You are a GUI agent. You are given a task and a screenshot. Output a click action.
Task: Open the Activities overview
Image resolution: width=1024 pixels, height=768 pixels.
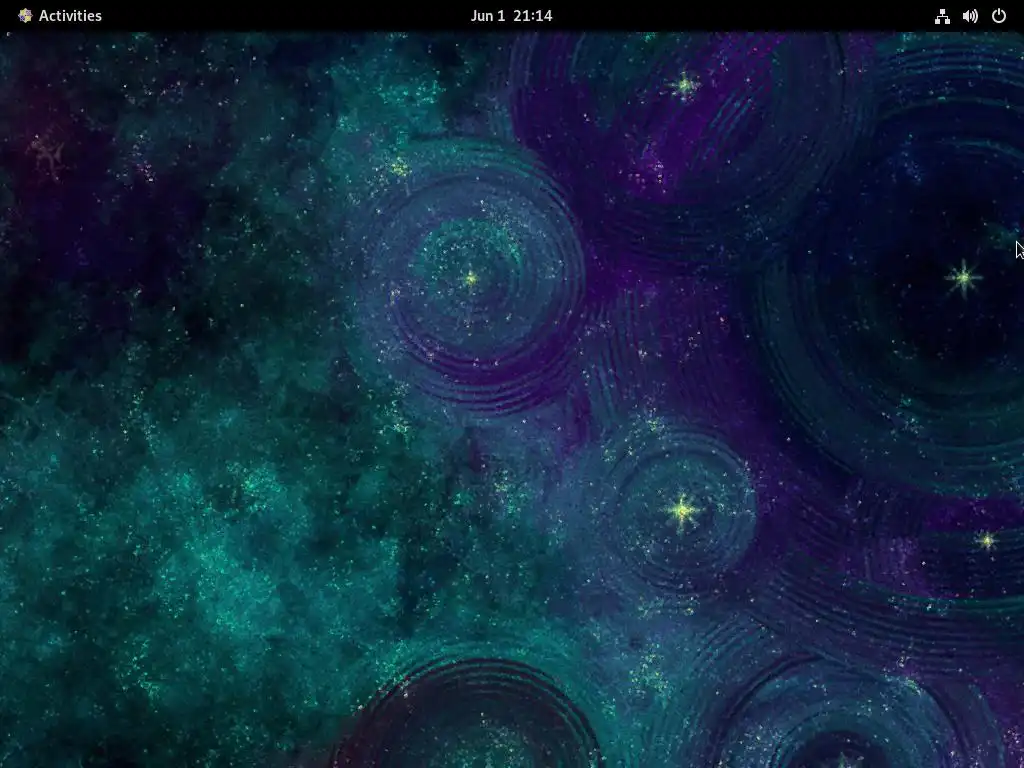click(70, 16)
